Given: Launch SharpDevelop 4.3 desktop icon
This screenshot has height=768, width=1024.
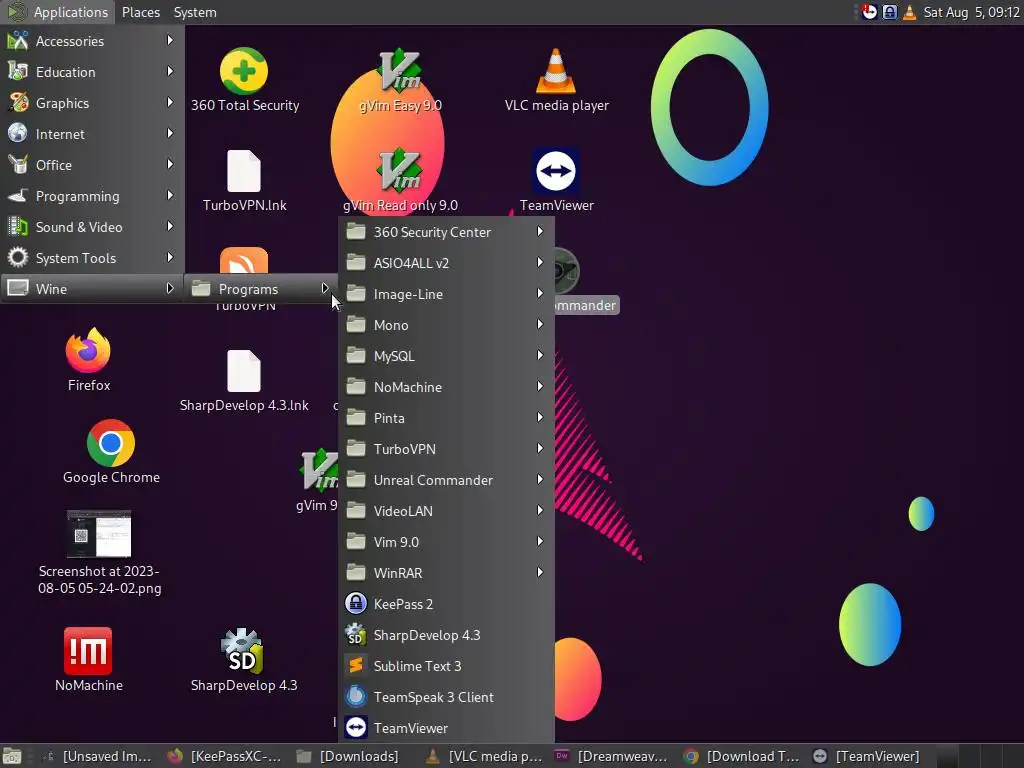Looking at the screenshot, I should (x=244, y=660).
